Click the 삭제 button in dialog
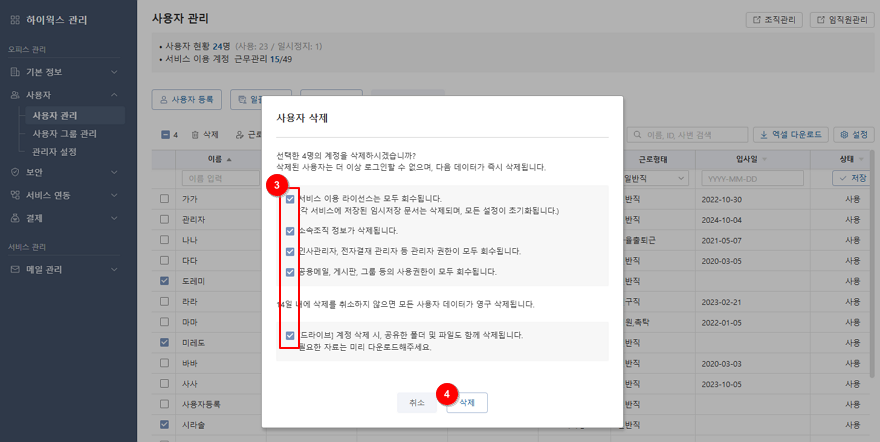 click(x=467, y=402)
